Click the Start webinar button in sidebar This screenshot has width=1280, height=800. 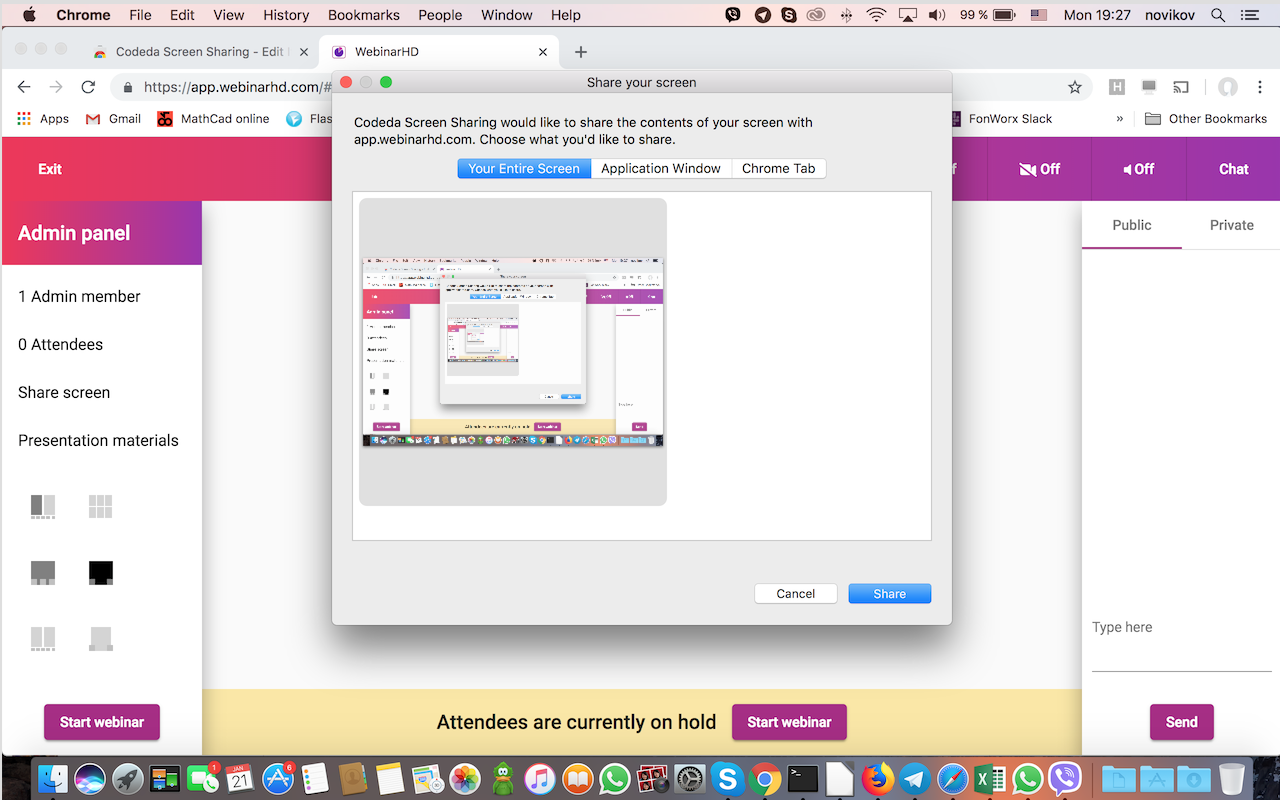pyautogui.click(x=101, y=722)
